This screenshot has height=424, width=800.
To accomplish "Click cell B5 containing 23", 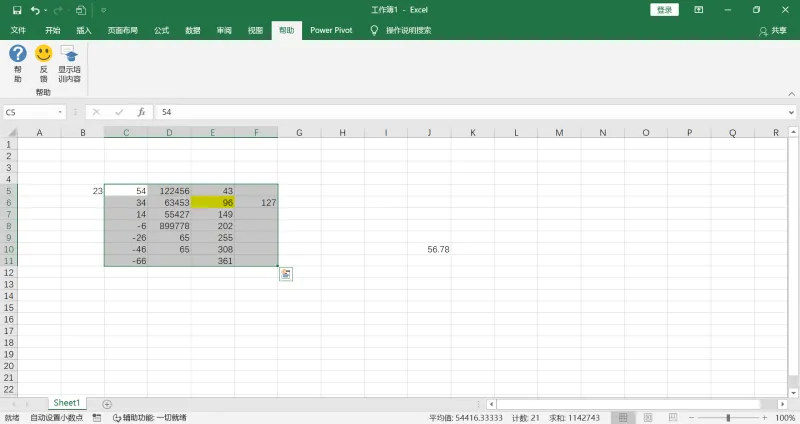I will tap(83, 191).
